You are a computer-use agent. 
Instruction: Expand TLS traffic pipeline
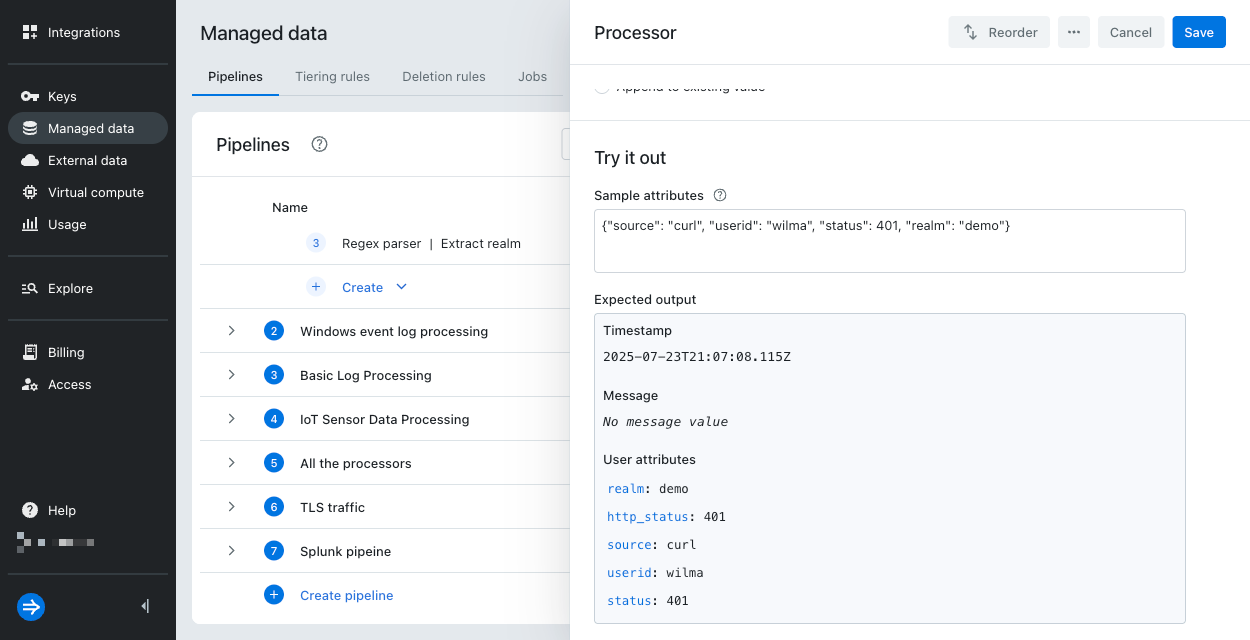231,507
